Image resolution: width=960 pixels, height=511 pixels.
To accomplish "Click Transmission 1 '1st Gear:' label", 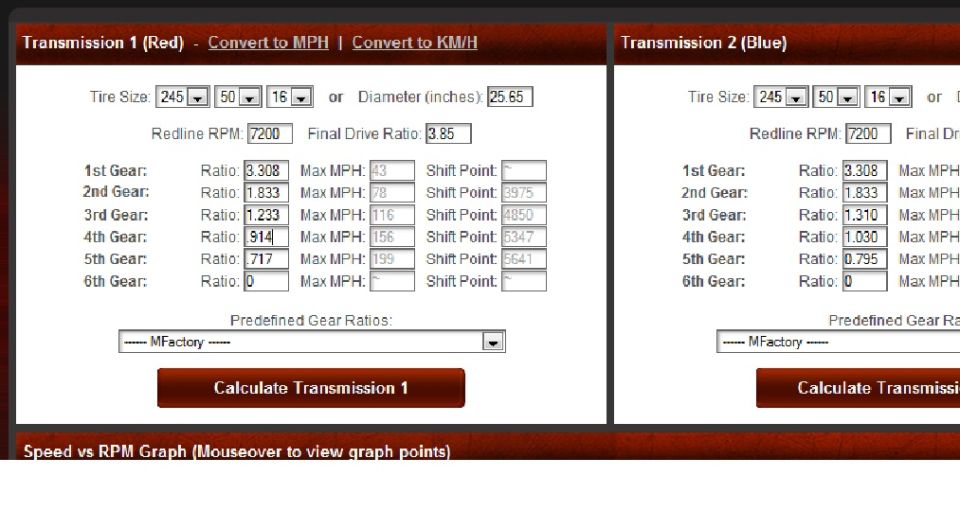I will (116, 171).
